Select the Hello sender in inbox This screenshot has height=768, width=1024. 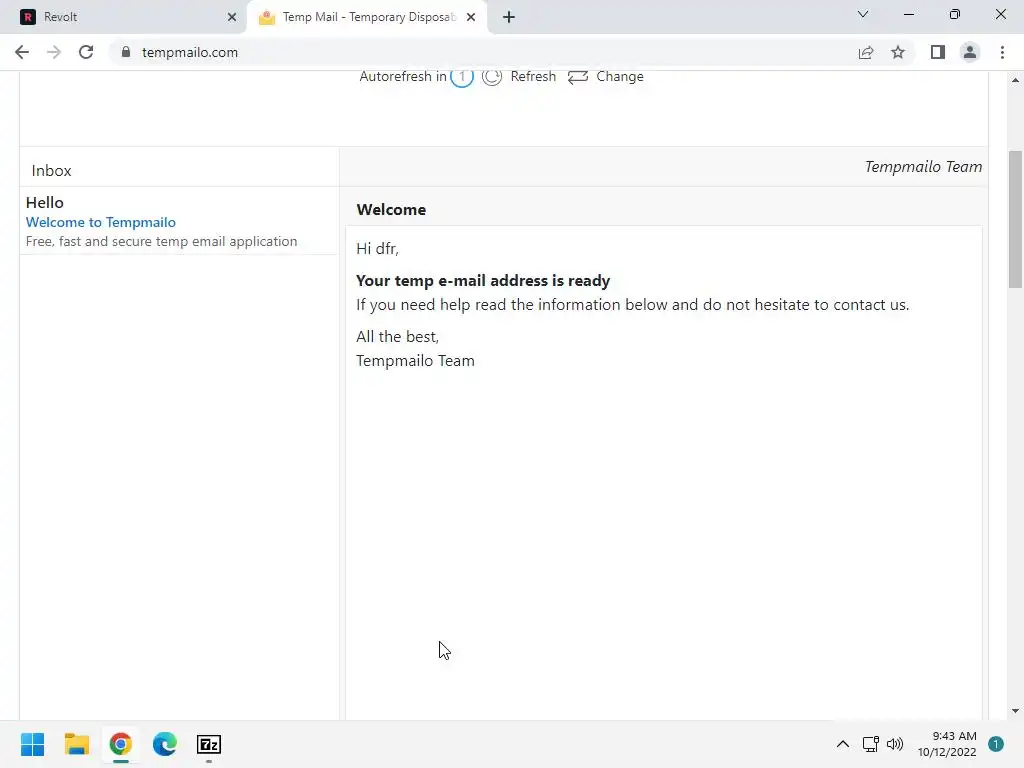point(44,202)
